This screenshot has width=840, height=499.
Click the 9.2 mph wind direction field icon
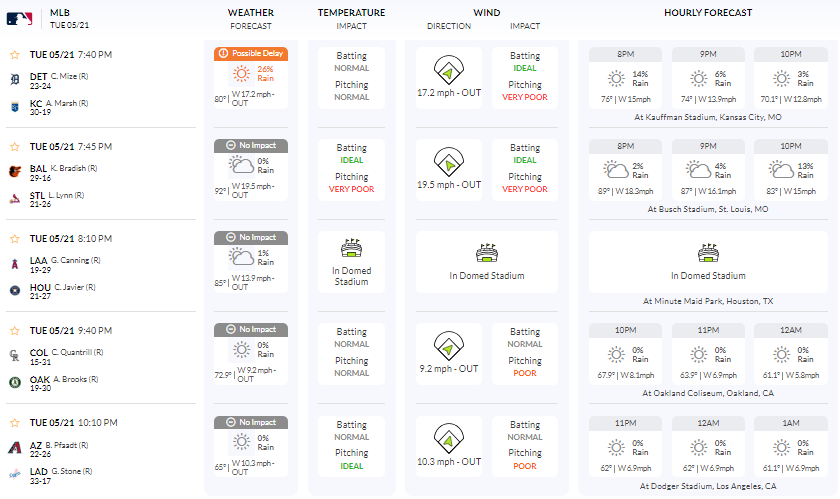tap(448, 347)
